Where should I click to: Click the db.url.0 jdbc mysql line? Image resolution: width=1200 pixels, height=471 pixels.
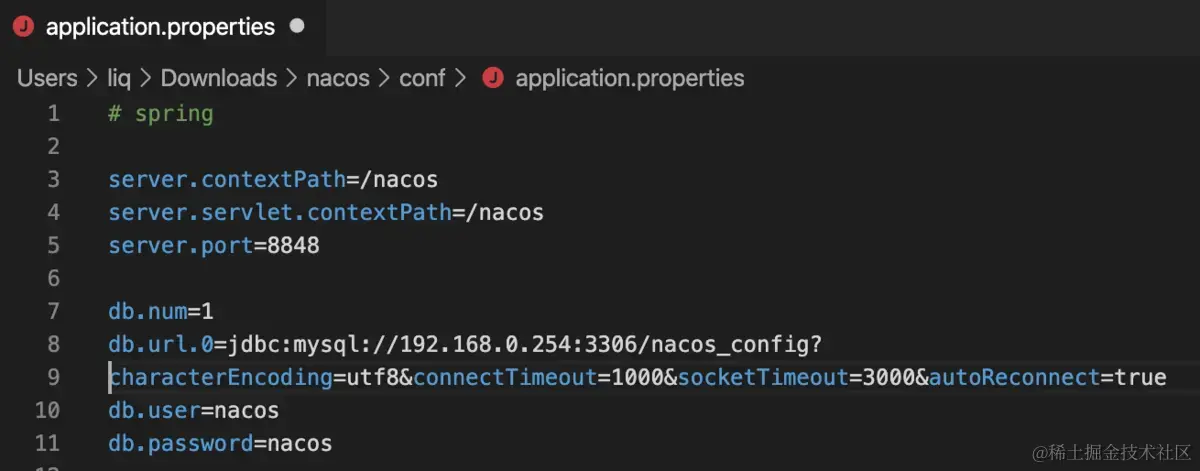point(465,345)
